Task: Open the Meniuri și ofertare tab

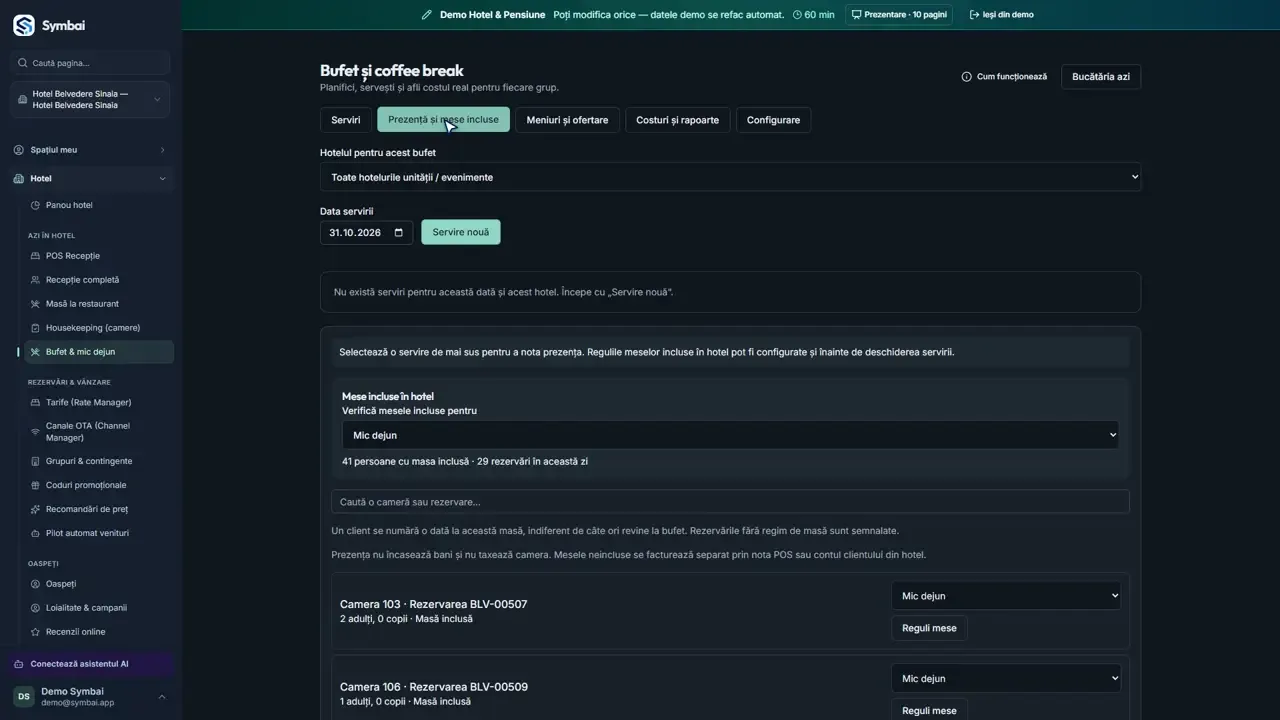Action: pyautogui.click(x=568, y=120)
